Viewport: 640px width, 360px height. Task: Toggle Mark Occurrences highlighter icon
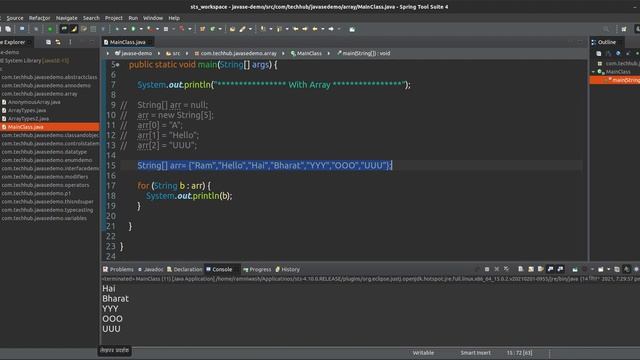74,29
